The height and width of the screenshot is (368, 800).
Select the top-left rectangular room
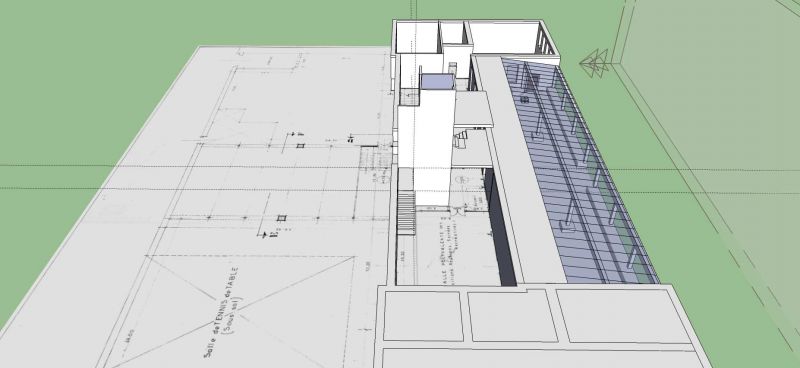coord(416,37)
